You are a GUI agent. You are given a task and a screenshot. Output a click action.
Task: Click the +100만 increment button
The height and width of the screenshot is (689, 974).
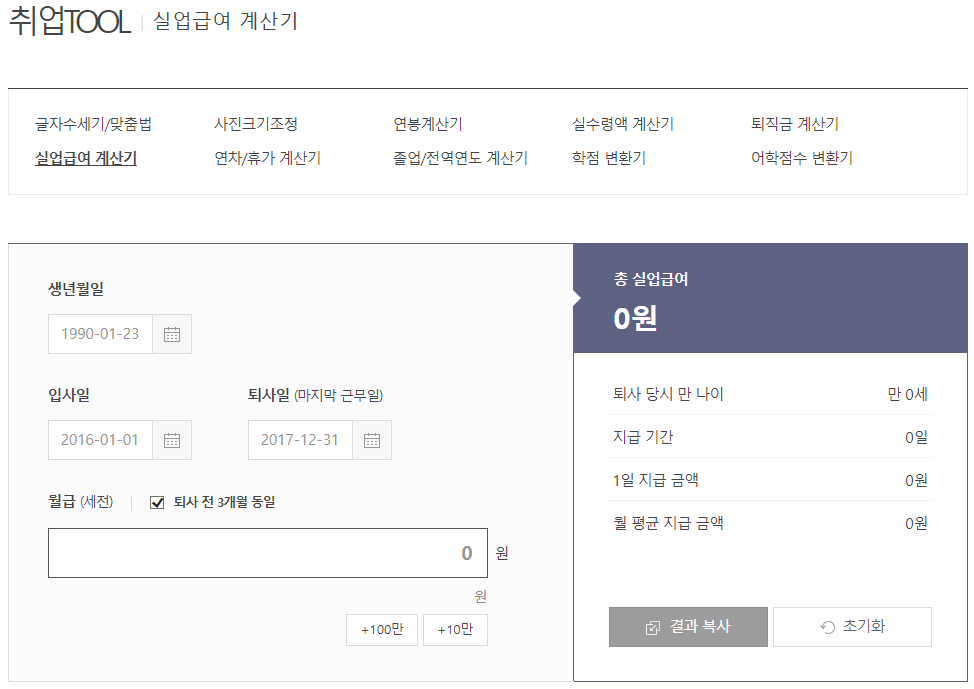(x=381, y=630)
